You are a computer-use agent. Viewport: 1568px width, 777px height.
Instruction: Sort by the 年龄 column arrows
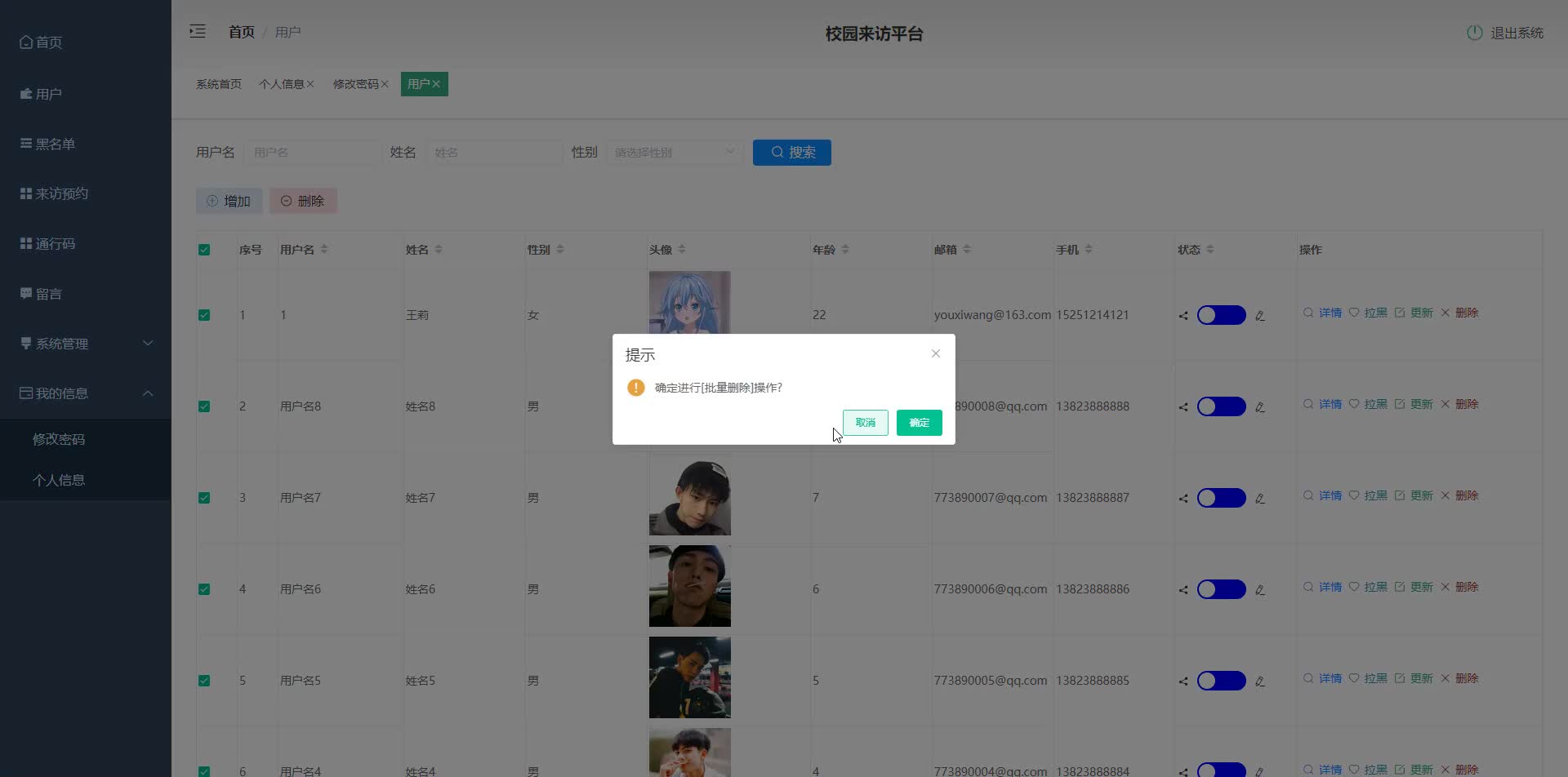tap(845, 250)
